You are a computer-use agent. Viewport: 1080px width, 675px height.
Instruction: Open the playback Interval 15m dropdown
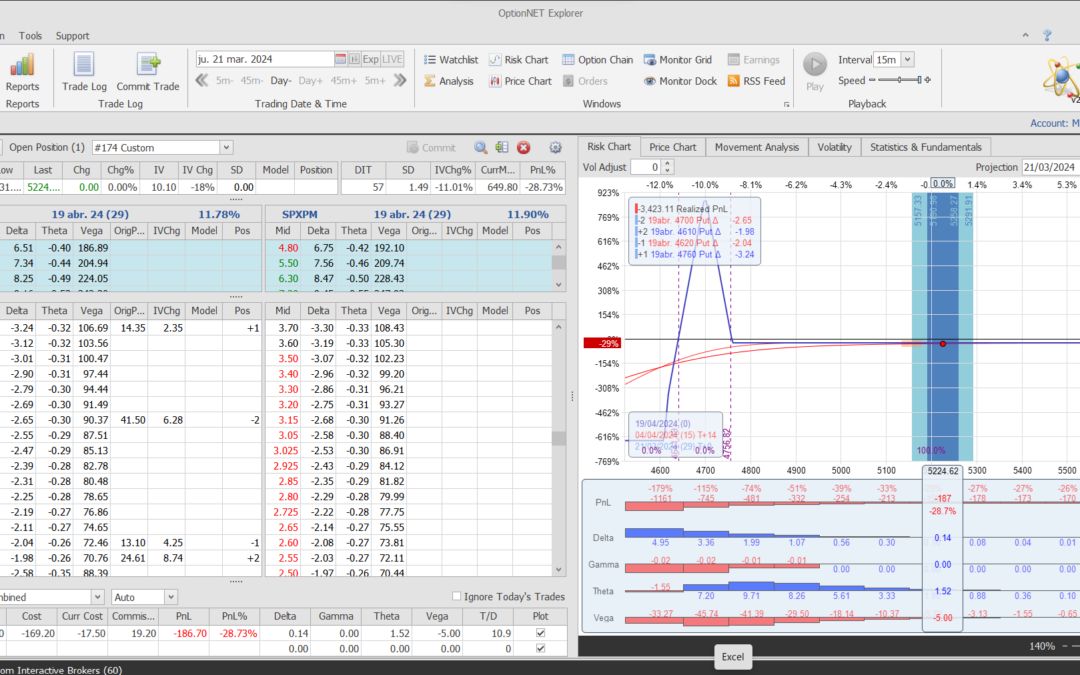point(907,60)
